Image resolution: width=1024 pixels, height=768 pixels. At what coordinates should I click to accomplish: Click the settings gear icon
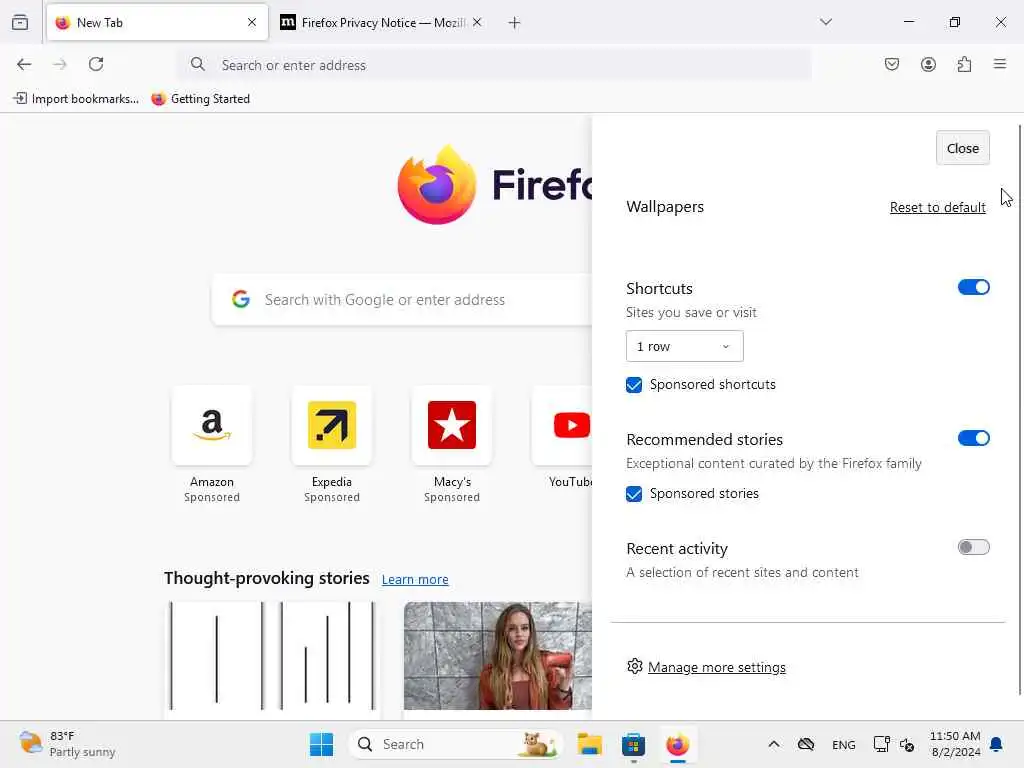pyautogui.click(x=635, y=666)
